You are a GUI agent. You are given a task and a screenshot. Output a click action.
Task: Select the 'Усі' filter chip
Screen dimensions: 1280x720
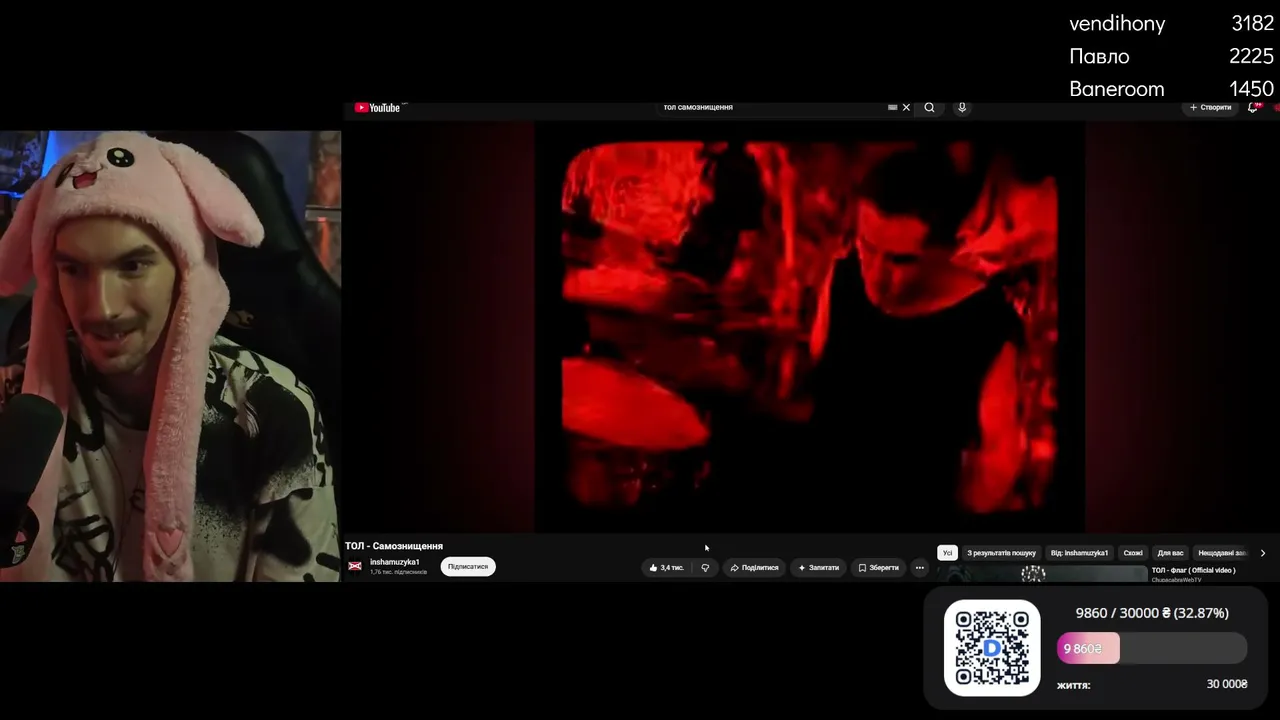[947, 553]
